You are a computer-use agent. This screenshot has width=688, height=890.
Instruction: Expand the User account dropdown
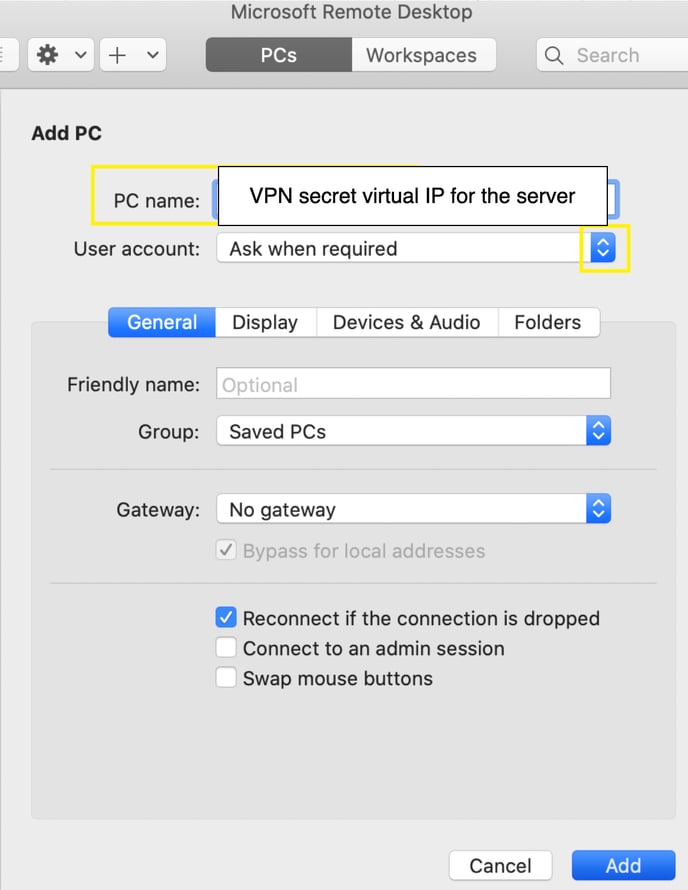[602, 248]
